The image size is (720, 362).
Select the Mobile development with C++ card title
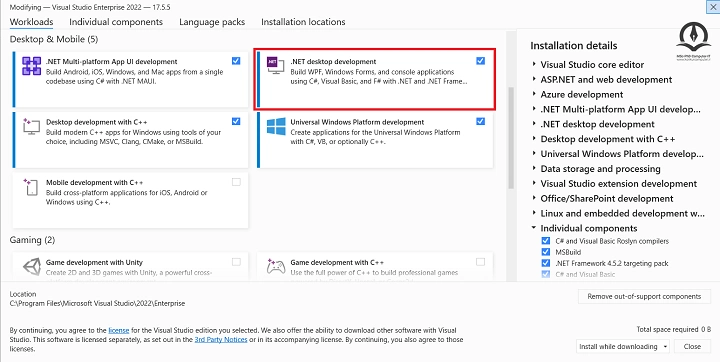[x=95, y=182]
